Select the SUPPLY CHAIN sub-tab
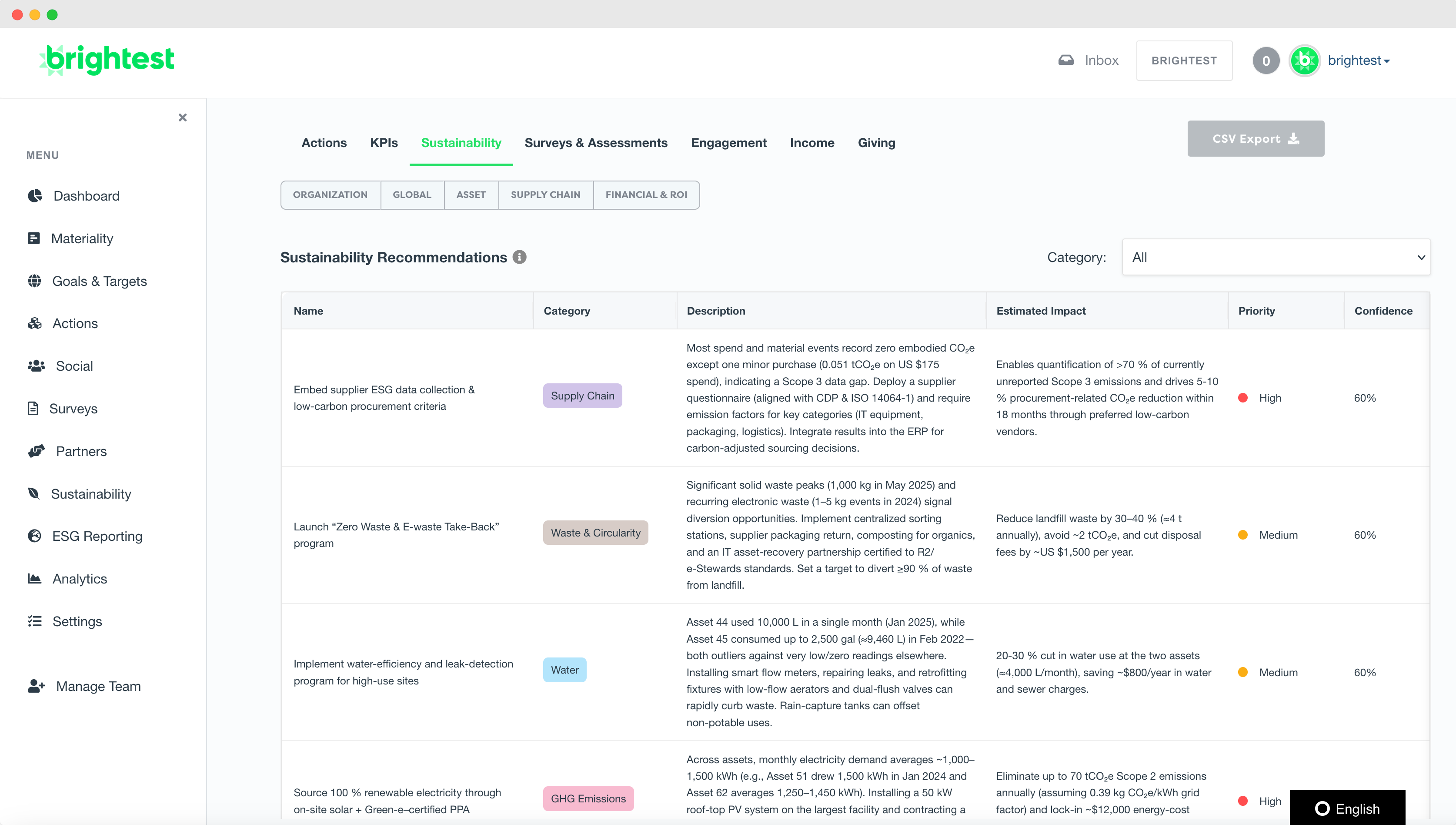Screen dimensions: 1456x825 tap(545, 195)
